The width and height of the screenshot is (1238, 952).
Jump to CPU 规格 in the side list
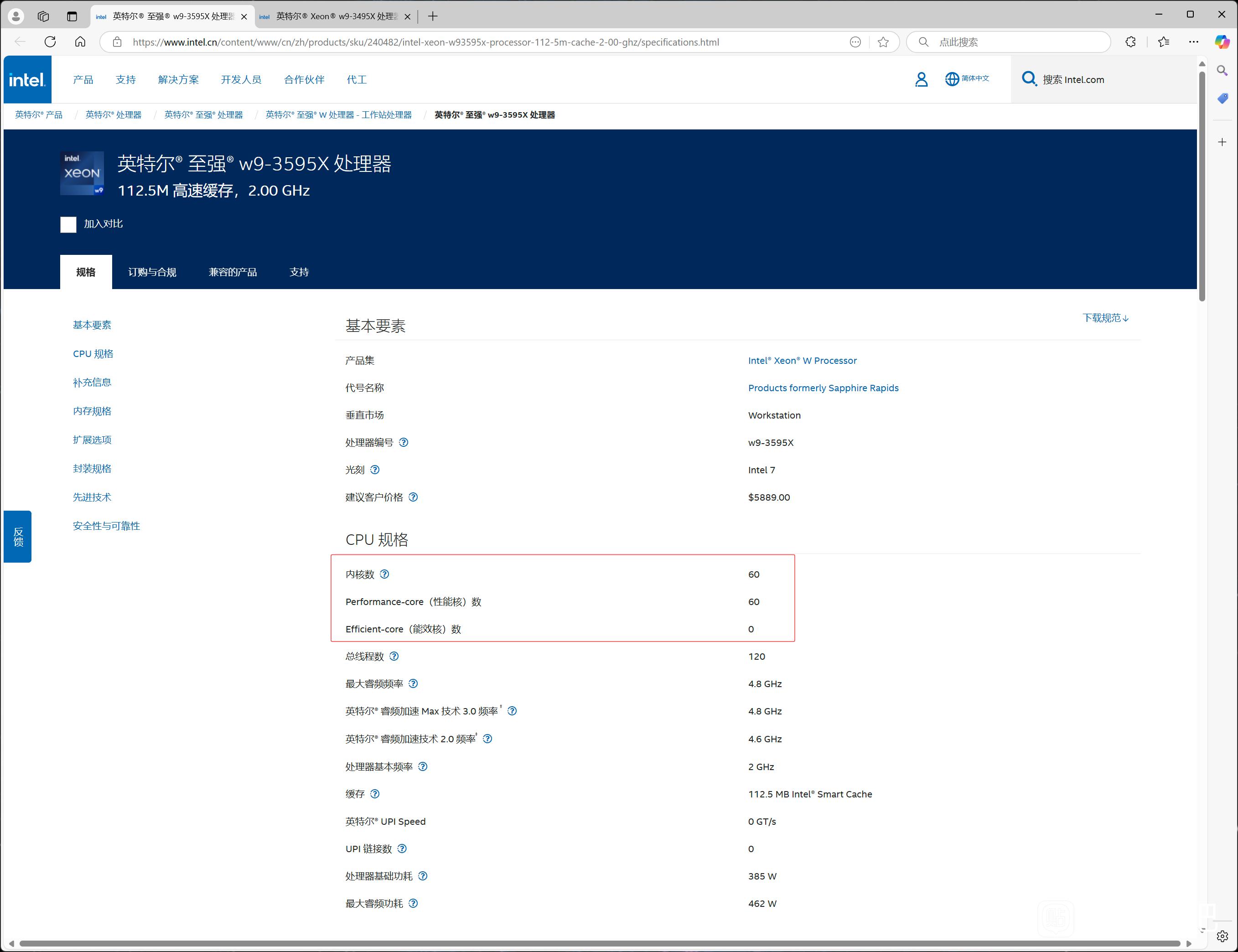click(93, 354)
